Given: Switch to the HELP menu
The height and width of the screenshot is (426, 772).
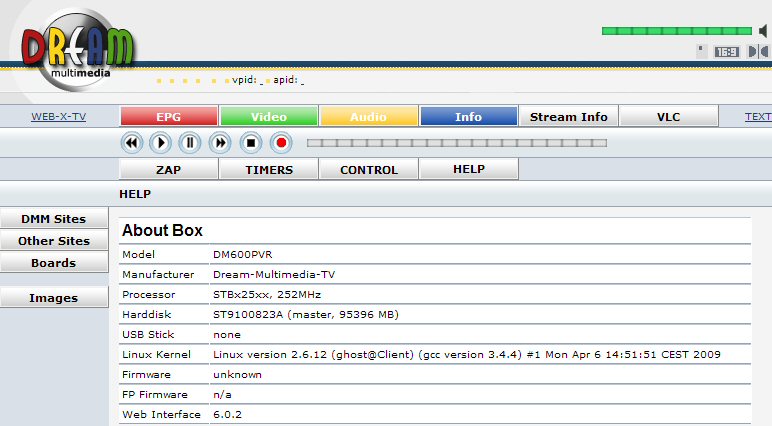Looking at the screenshot, I should (x=469, y=169).
